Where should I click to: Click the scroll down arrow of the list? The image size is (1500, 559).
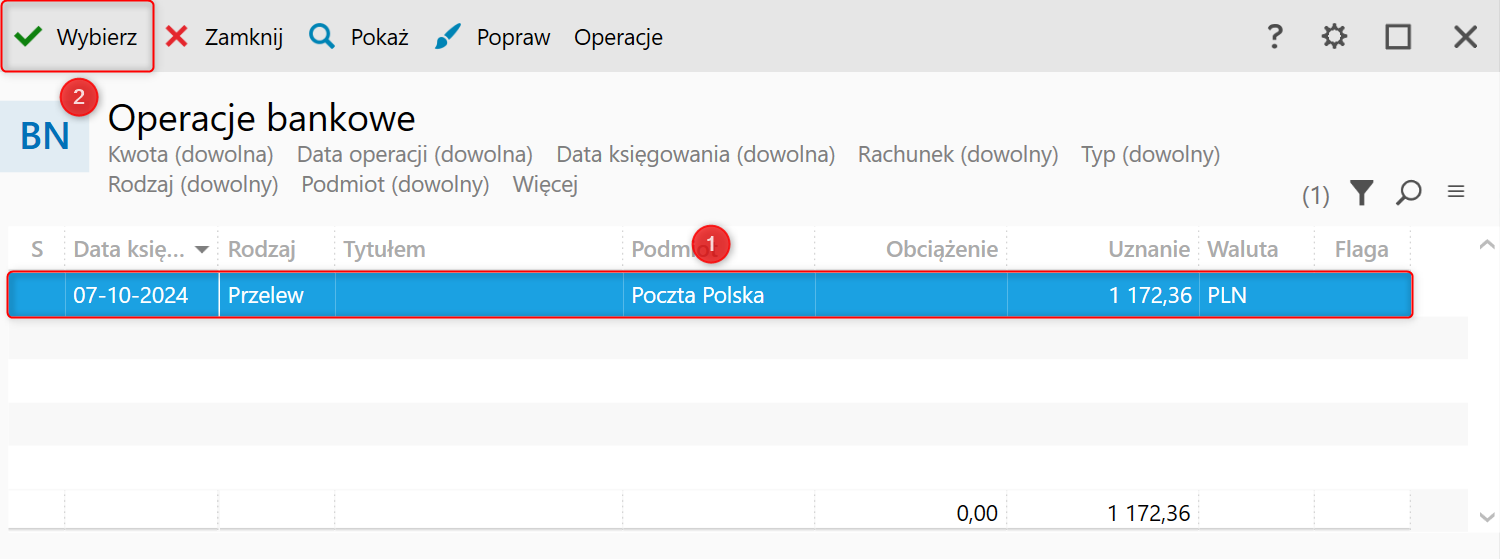tap(1487, 516)
